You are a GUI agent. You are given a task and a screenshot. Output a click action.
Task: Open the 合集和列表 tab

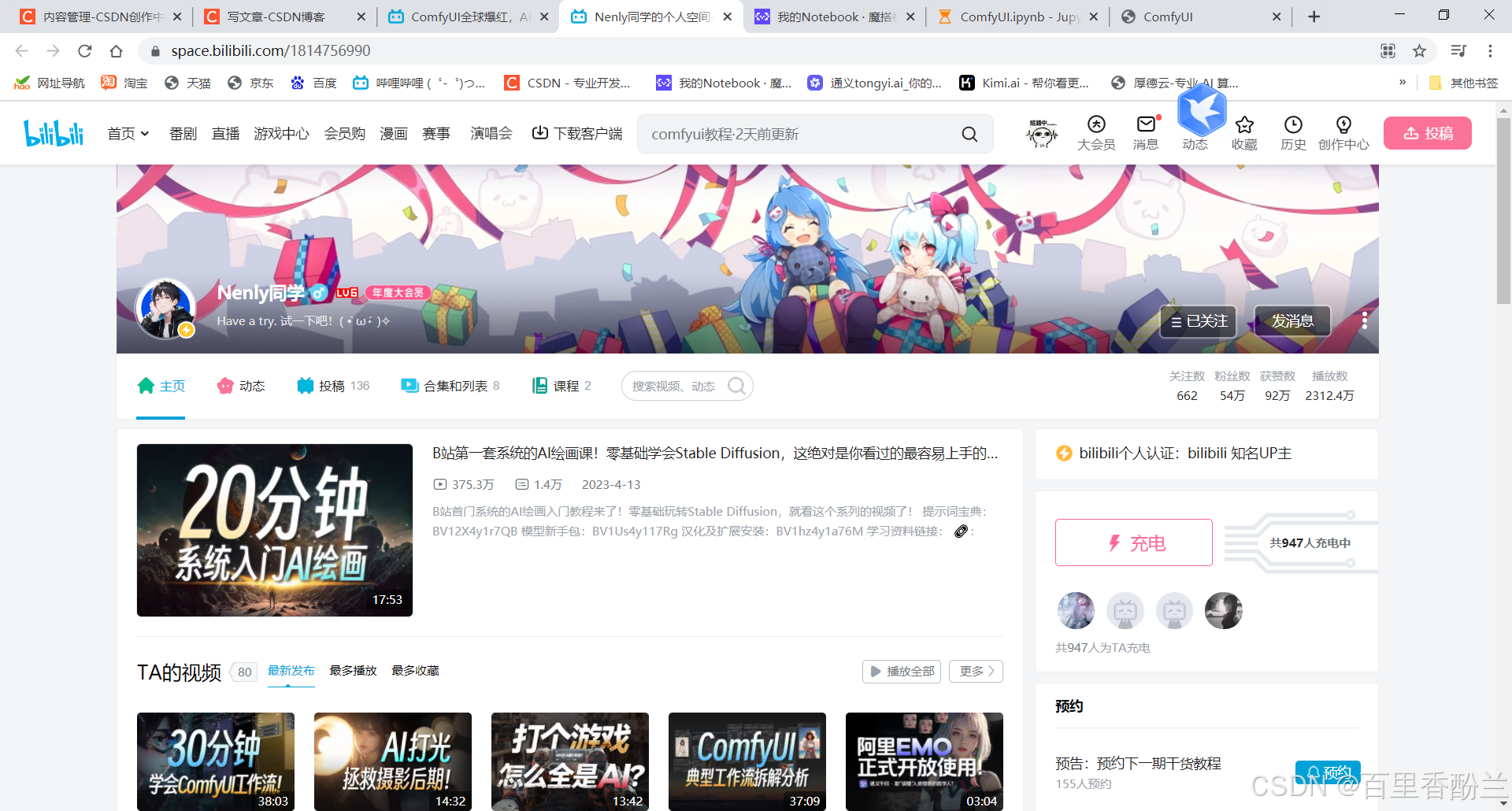tap(450, 386)
